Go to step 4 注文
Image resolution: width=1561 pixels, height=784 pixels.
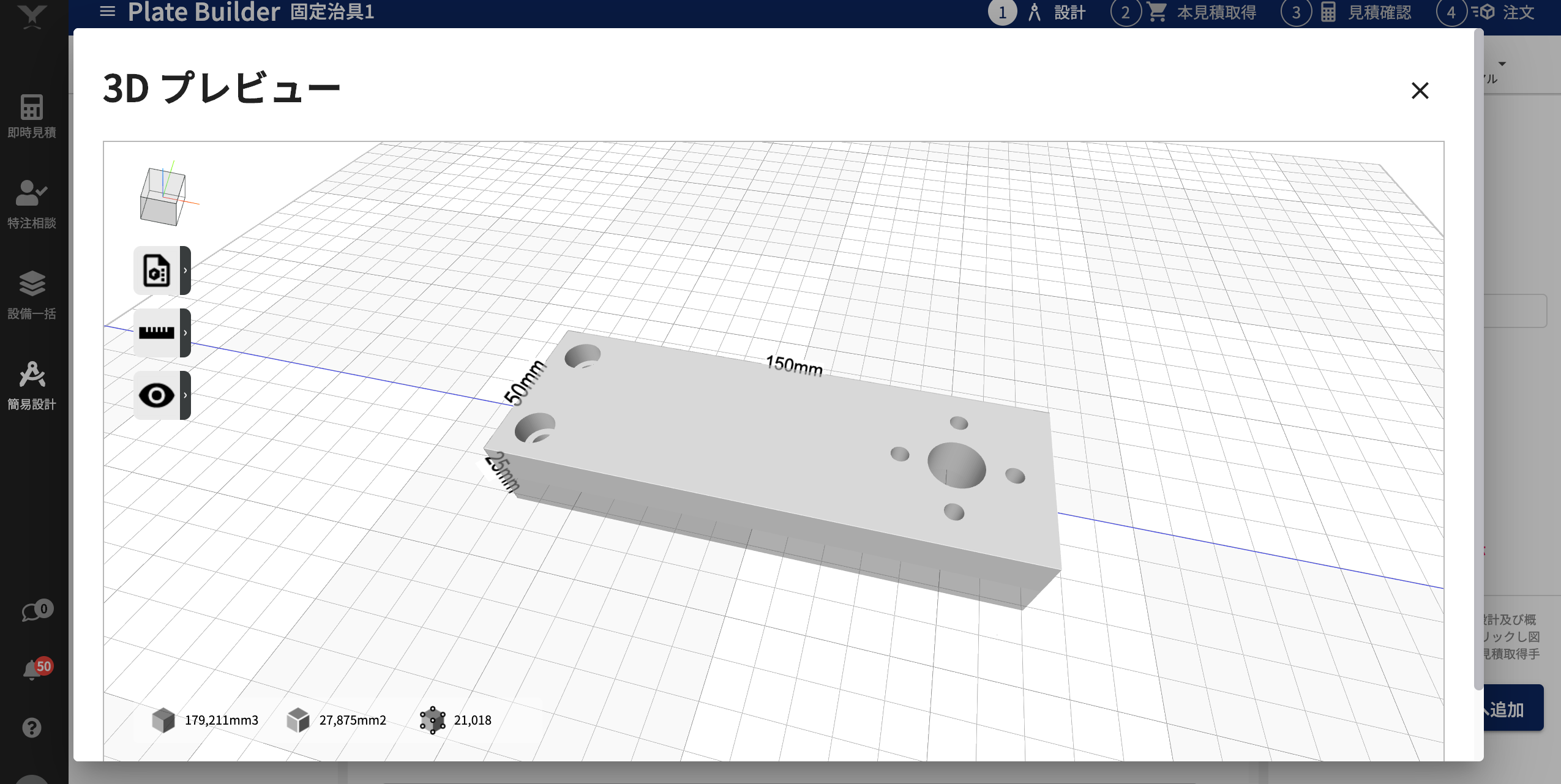click(1485, 12)
